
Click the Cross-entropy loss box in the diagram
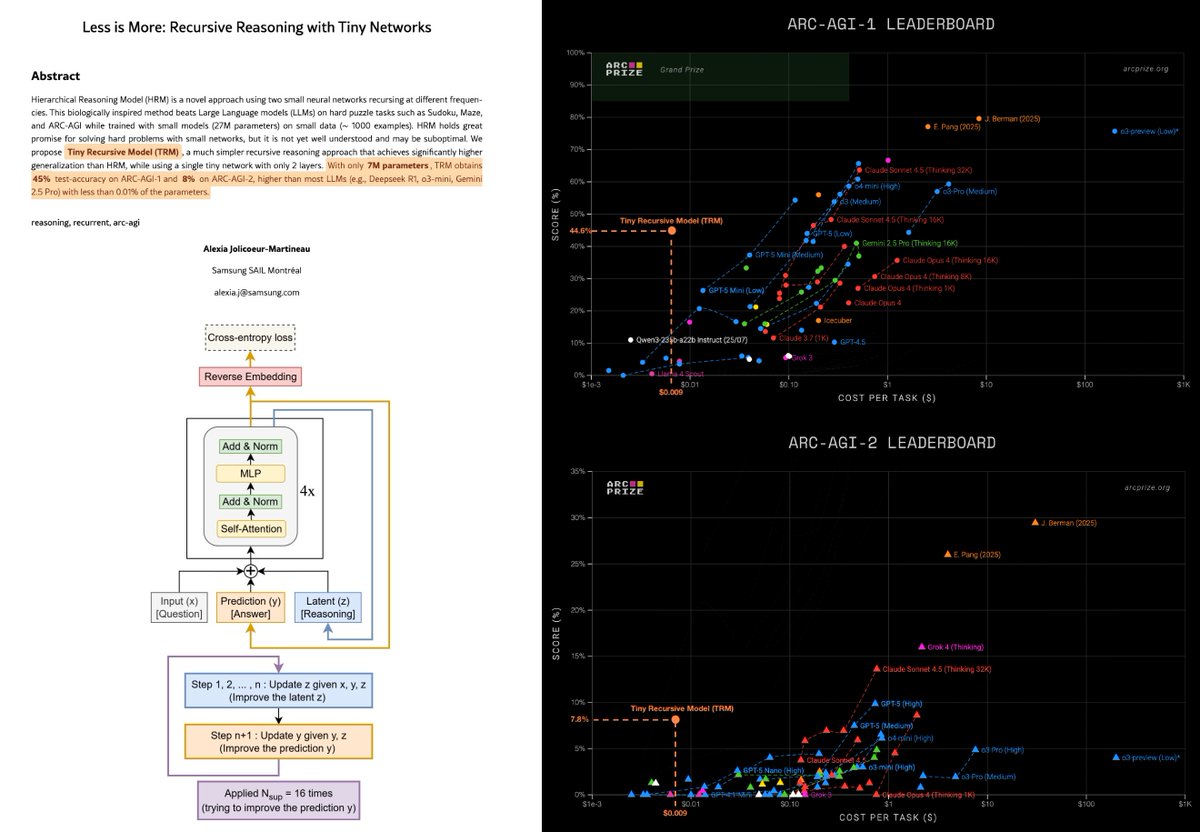coord(250,338)
